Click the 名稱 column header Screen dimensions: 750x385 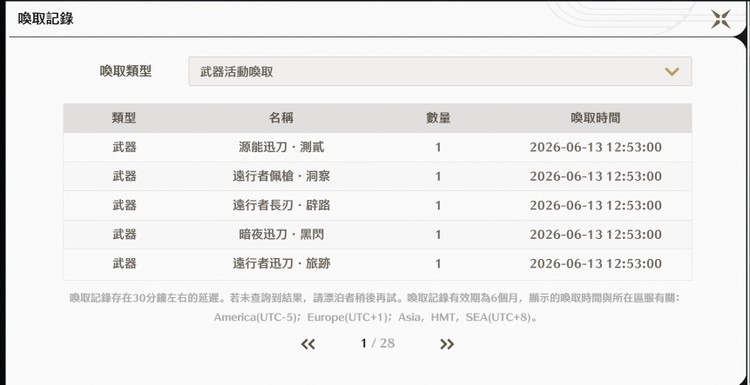(x=281, y=118)
